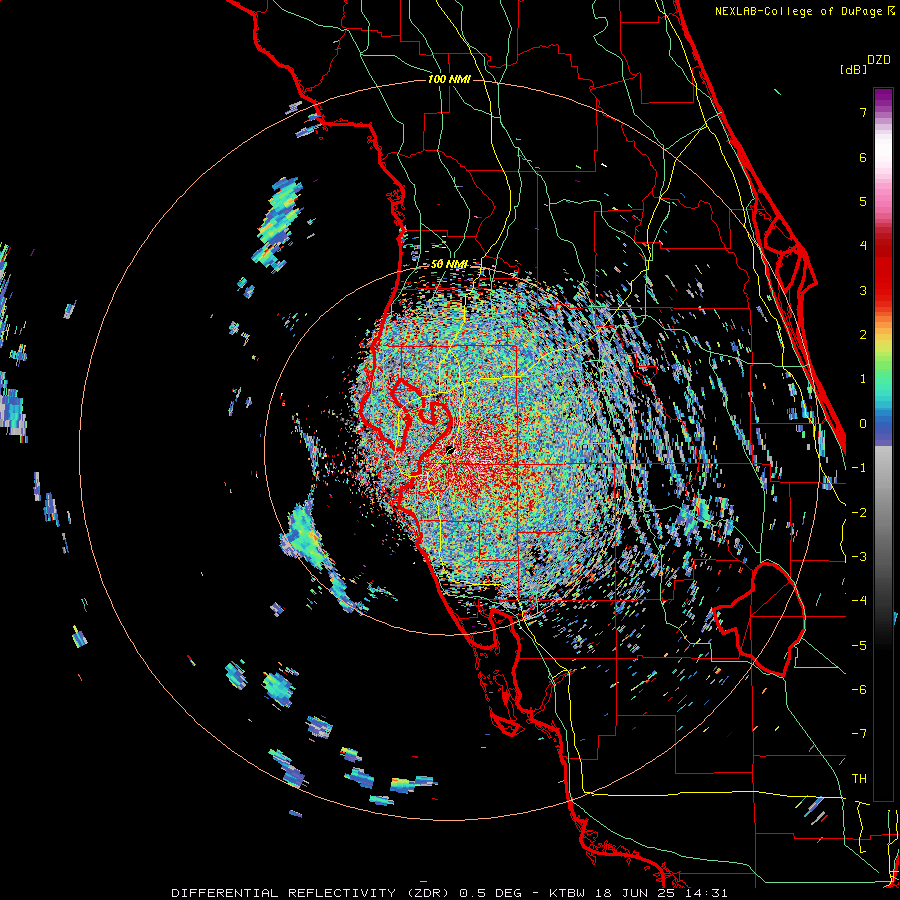Select the 7 value on the scale
The image size is (900, 900).
click(863, 112)
